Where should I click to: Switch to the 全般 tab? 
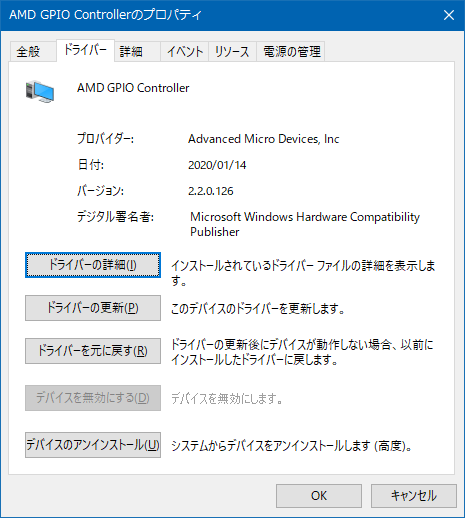(33, 52)
